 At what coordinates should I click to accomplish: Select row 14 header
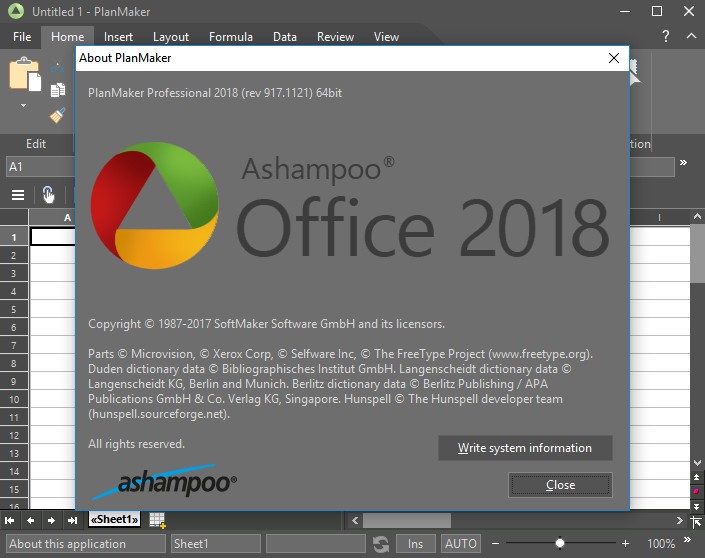(14, 471)
